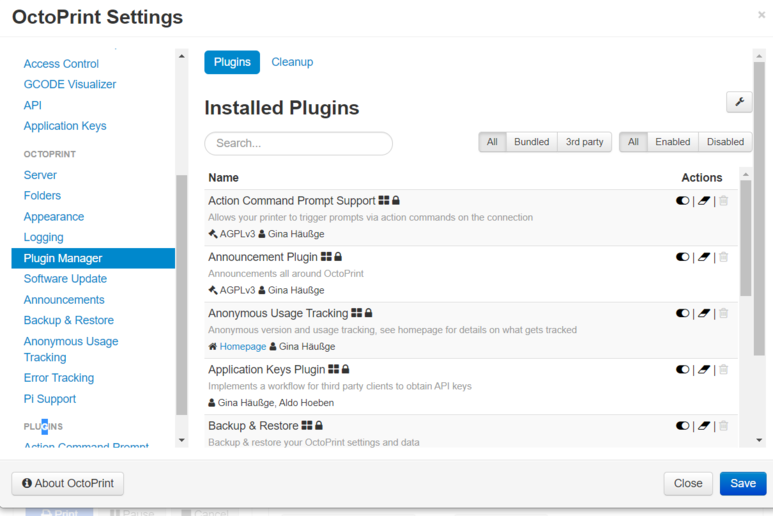Focus the plugin Search field

pyautogui.click(x=298, y=143)
